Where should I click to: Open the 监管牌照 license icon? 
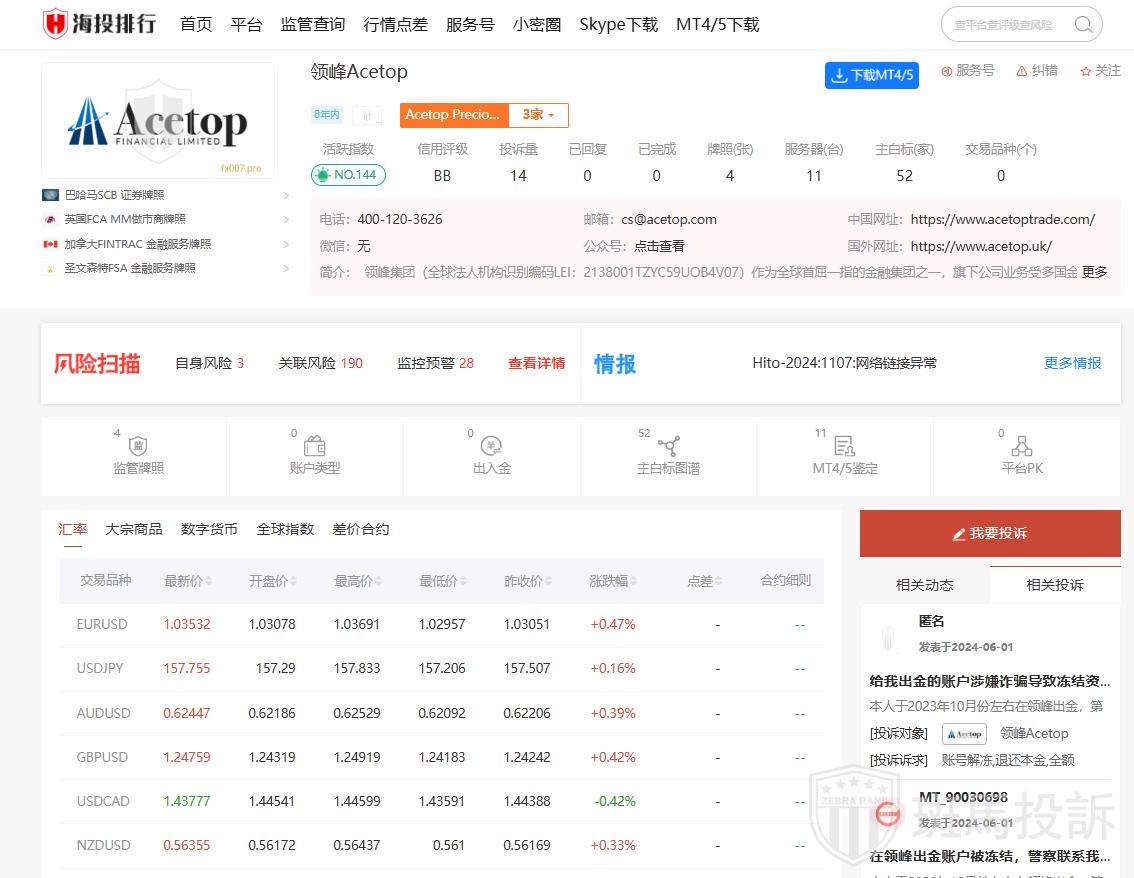click(x=139, y=446)
